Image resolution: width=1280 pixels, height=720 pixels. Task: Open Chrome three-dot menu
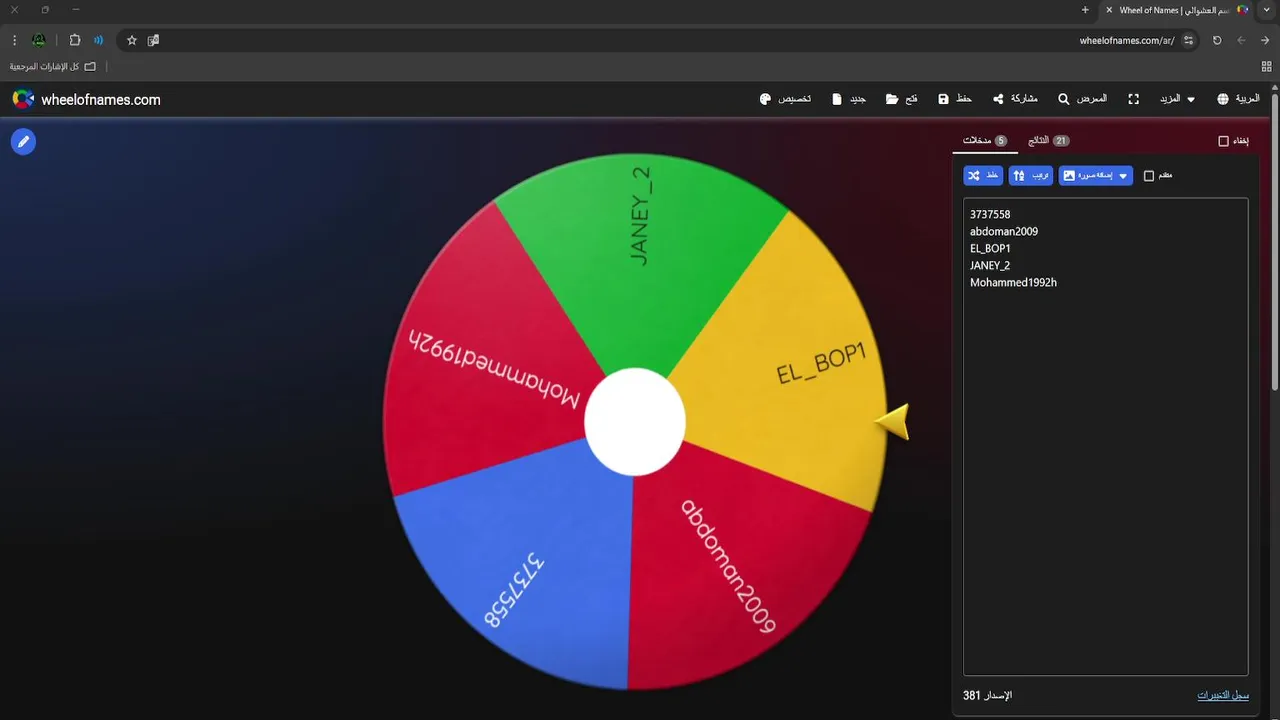14,40
